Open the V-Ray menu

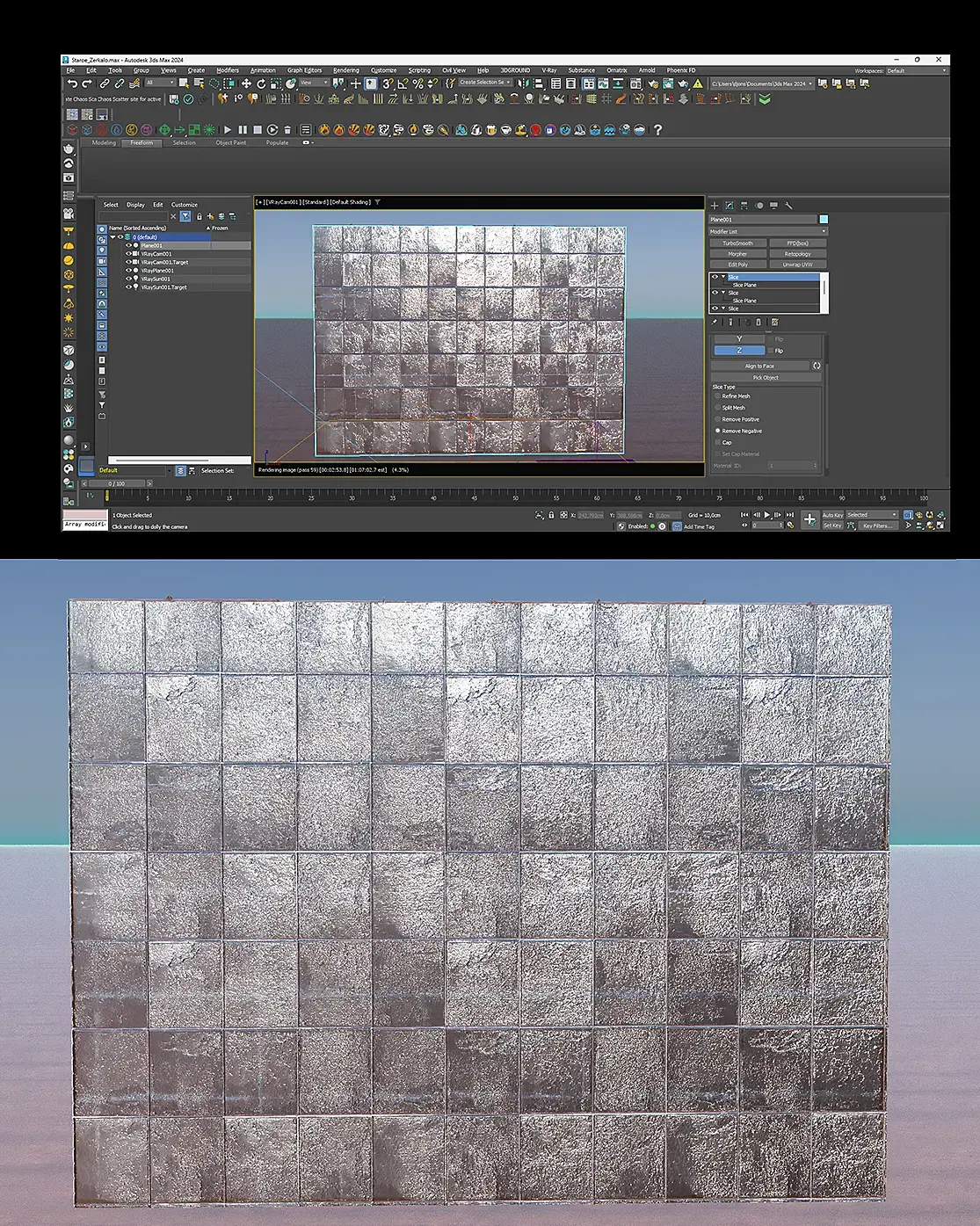[x=549, y=70]
